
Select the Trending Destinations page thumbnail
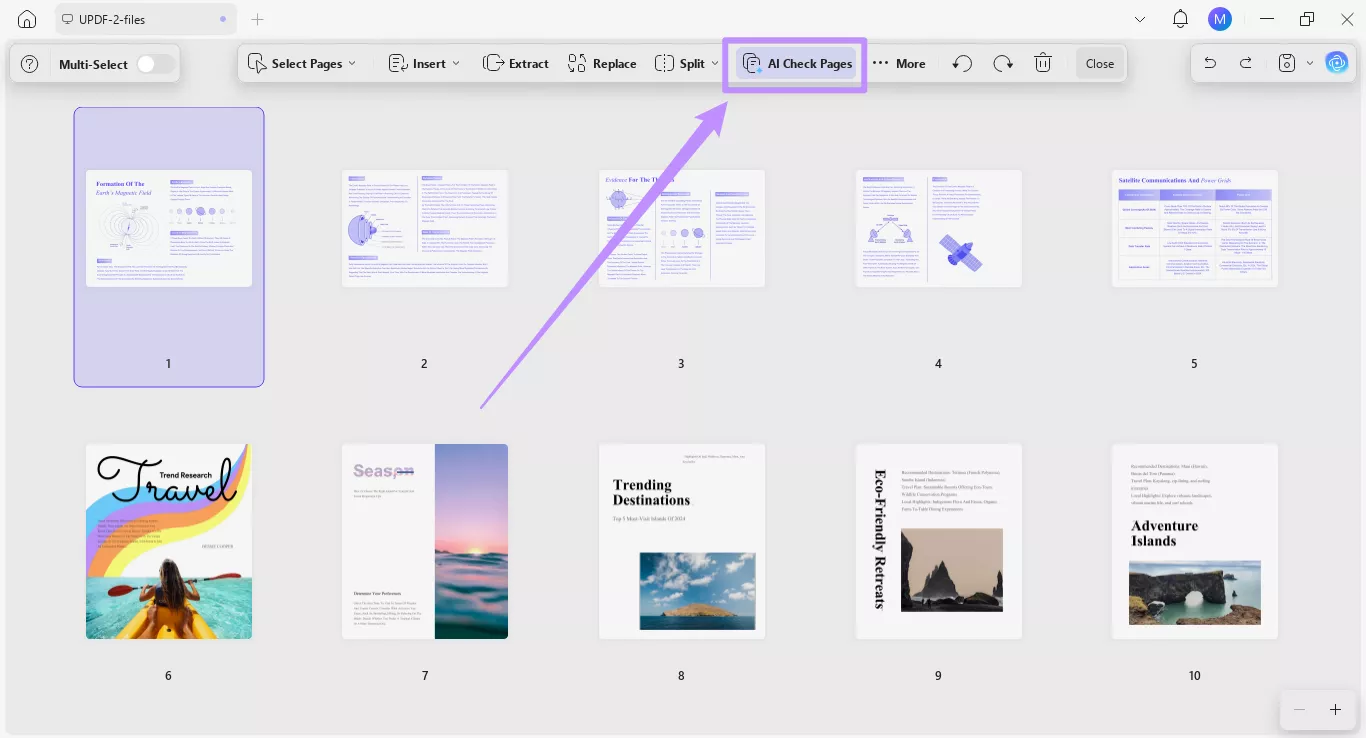pos(681,540)
